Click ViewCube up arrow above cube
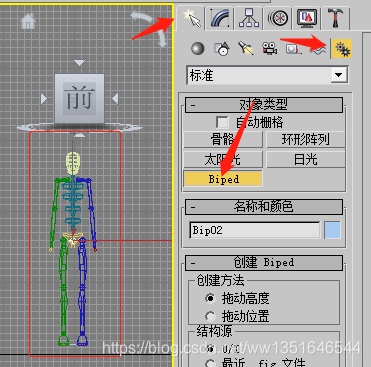Screen dimensions: 371x367 79,63
